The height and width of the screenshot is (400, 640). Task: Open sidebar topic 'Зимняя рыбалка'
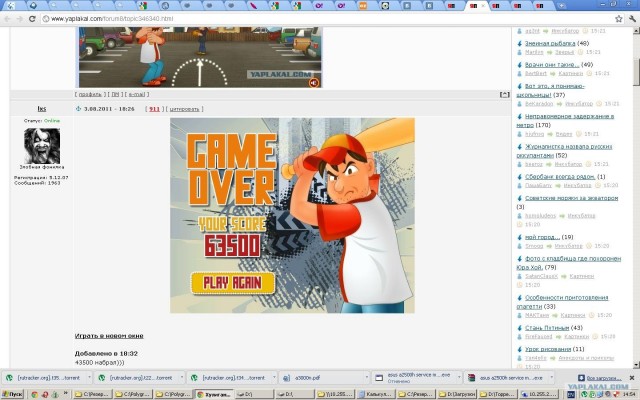point(550,43)
